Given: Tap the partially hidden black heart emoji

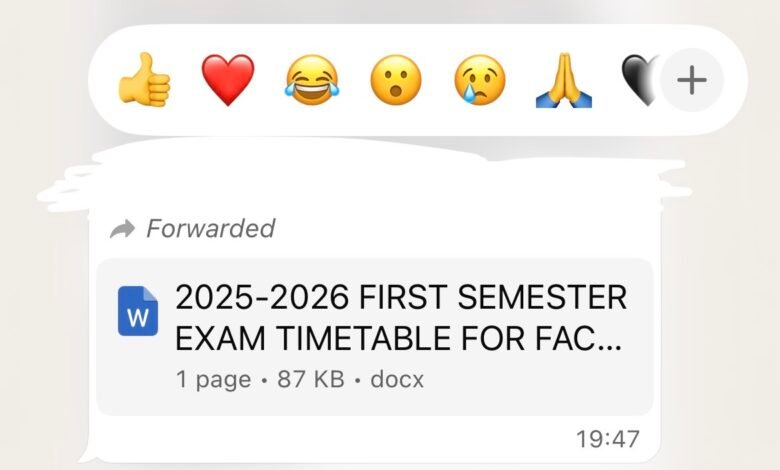Looking at the screenshot, I should point(636,79).
